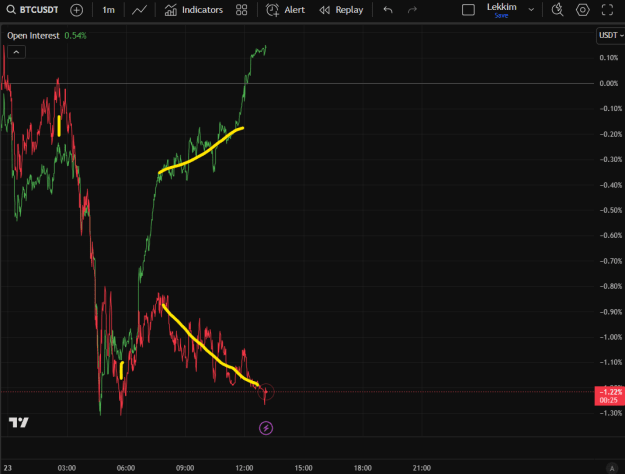Open the Lekkim layout name

(x=501, y=7)
